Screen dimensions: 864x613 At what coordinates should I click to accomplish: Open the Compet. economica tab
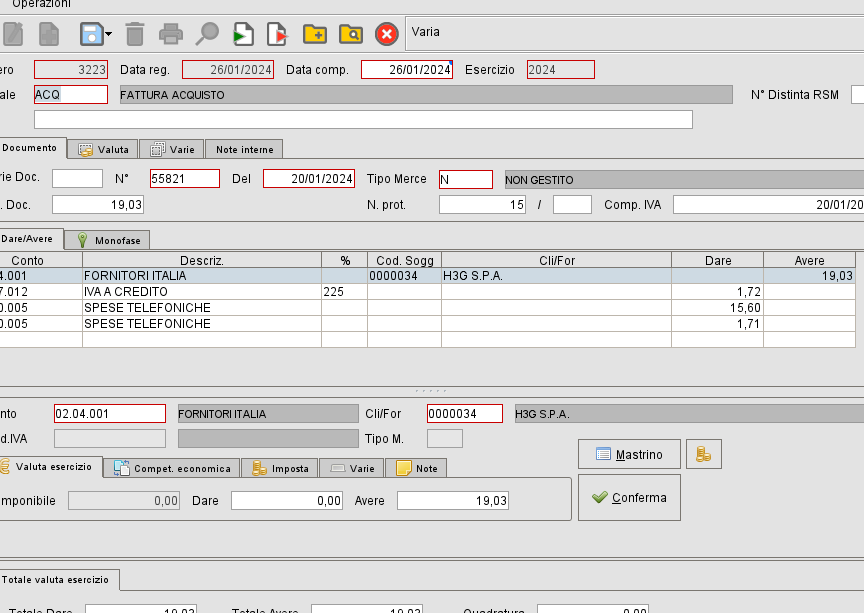tap(172, 469)
